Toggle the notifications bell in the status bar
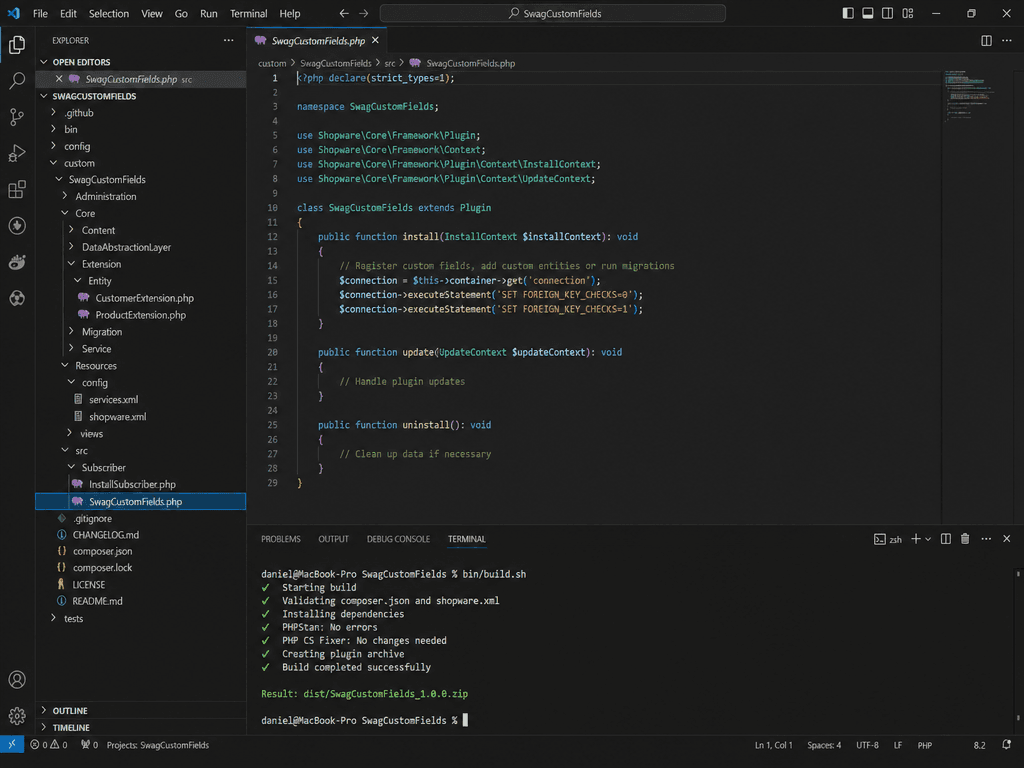Screen dimensions: 1024x768 [x=1006, y=744]
